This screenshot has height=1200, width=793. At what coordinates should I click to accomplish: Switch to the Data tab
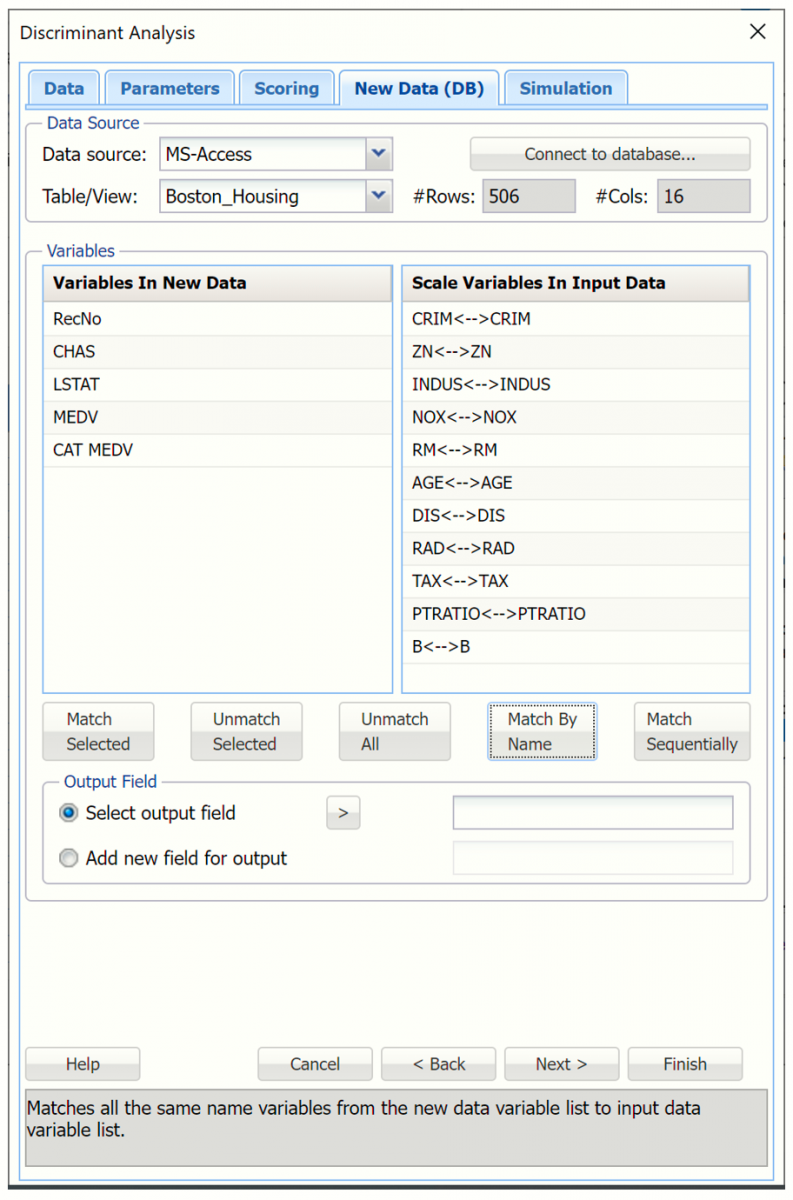64,88
